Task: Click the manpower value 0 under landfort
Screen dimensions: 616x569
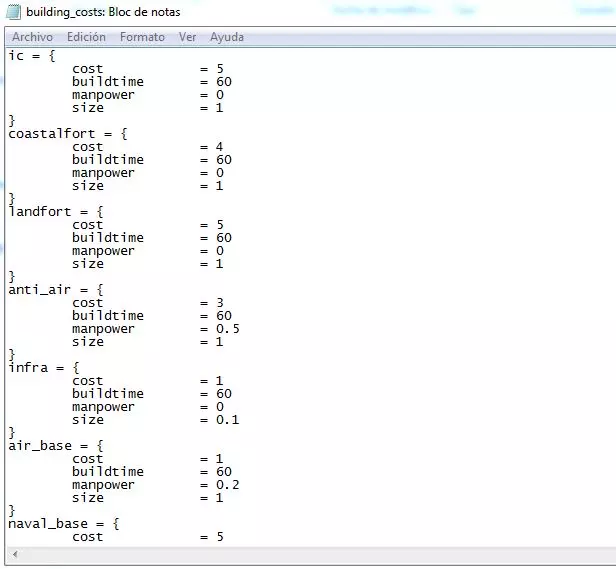Action: point(220,251)
